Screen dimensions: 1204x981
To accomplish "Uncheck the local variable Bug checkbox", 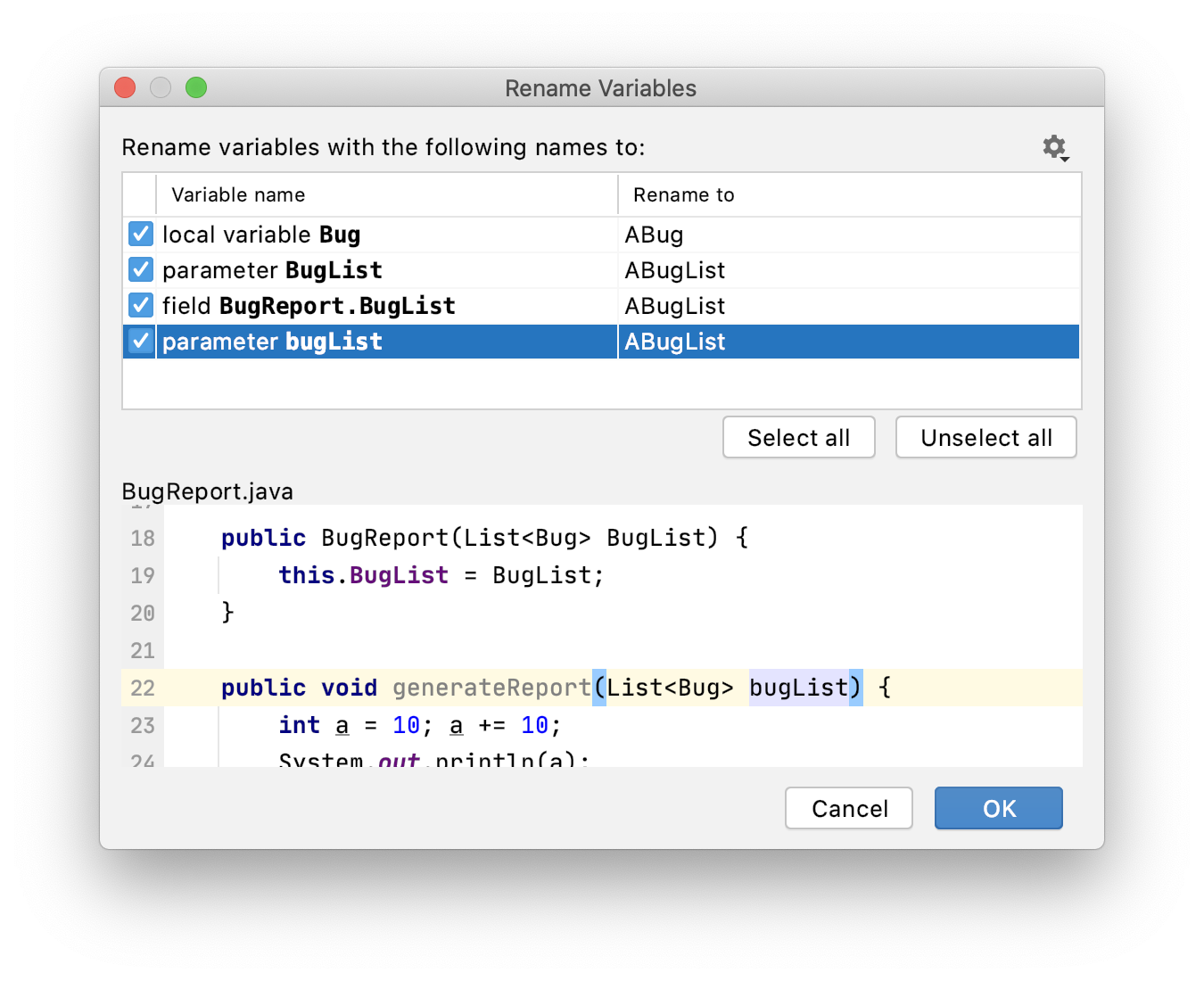I will click(x=141, y=234).
